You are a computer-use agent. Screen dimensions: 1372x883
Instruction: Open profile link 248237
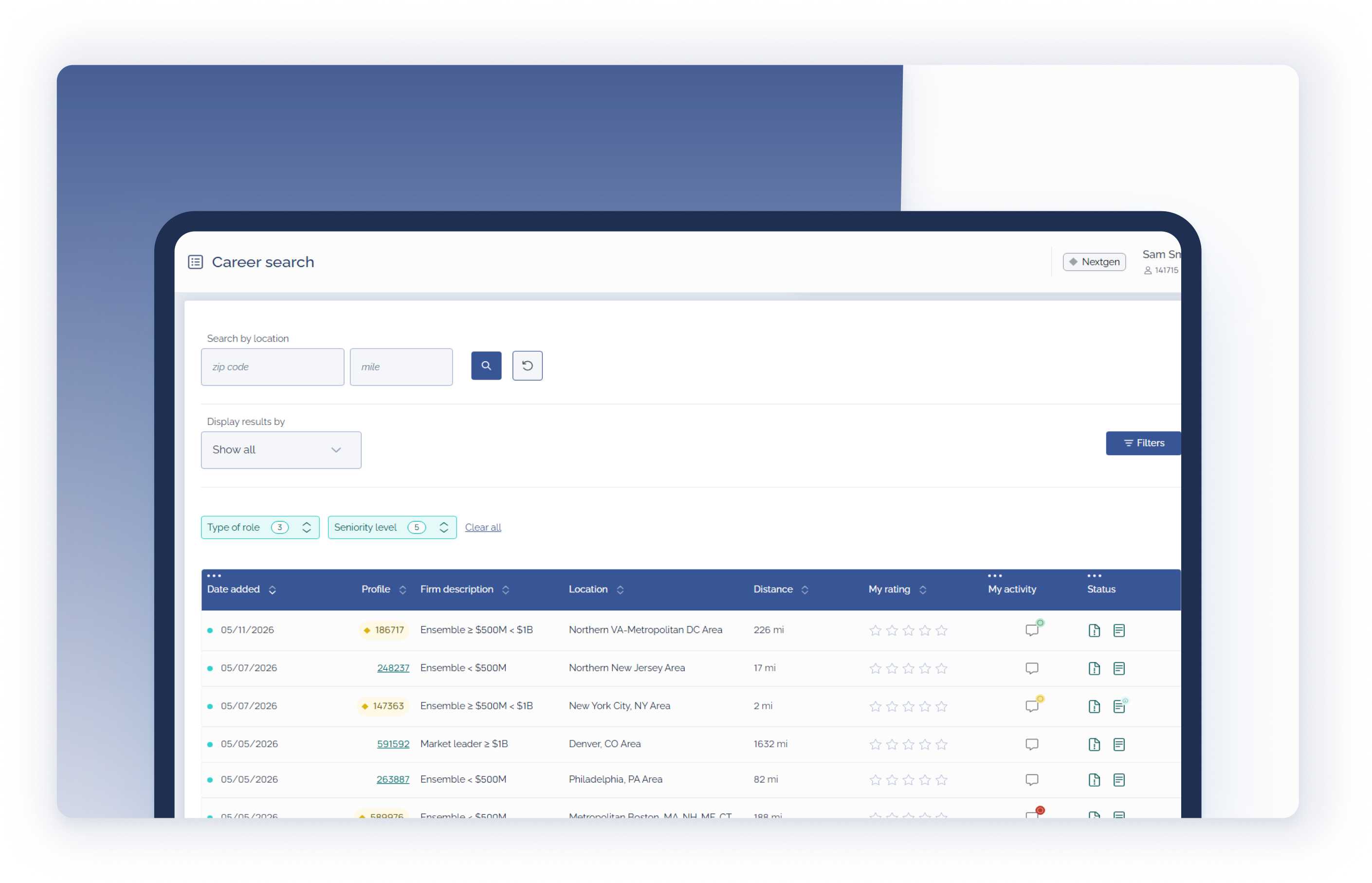tap(393, 668)
